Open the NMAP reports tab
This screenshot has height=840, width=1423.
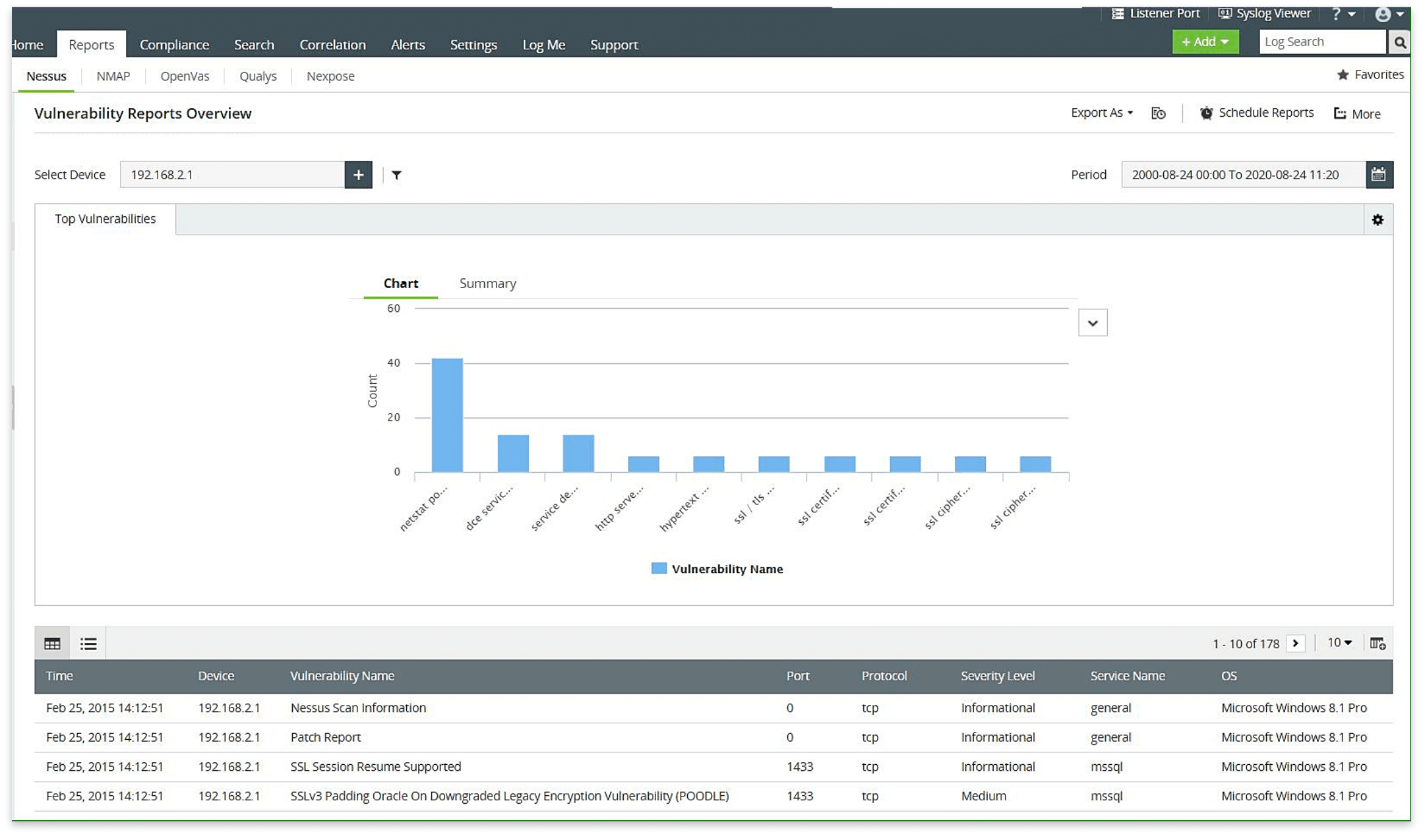coord(113,76)
